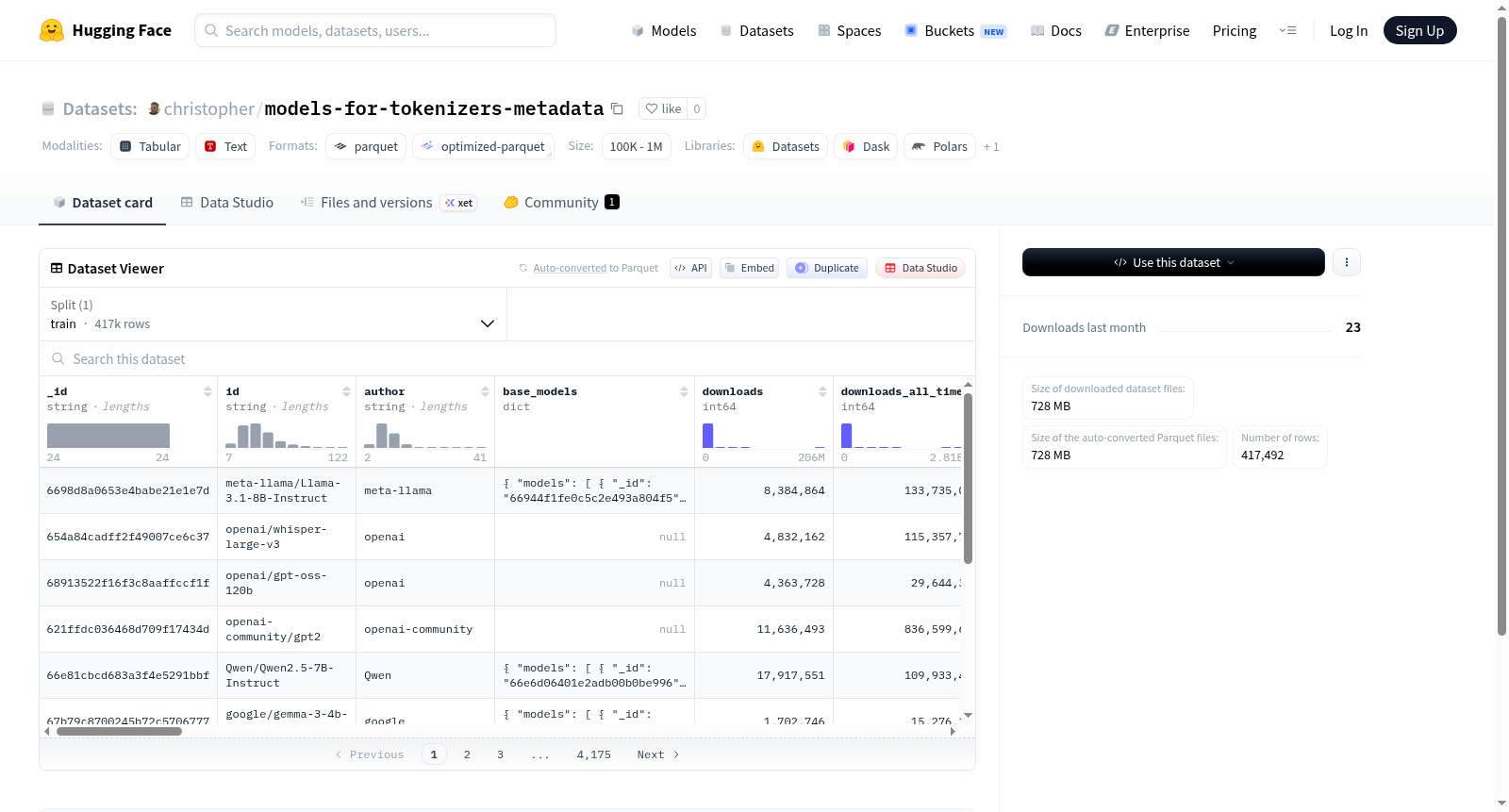The height and width of the screenshot is (812, 1509).
Task: Click the author lengths histogram
Action: coord(425,436)
